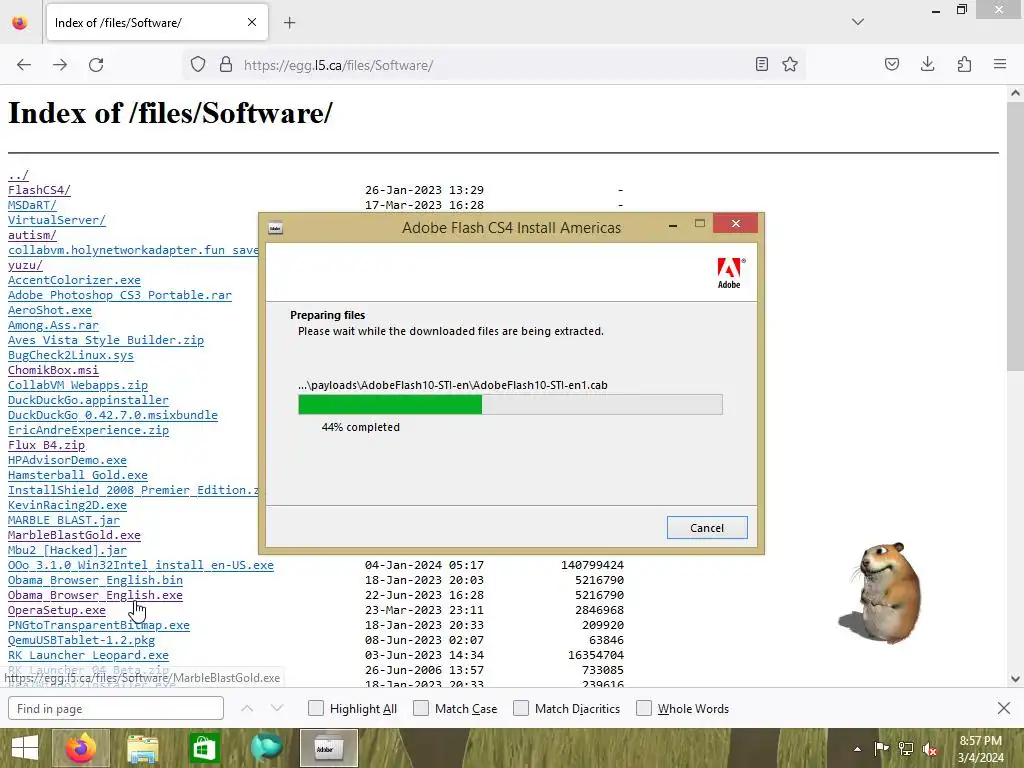
Task: Open the FlashCS4/ folder link
Action: tap(39, 190)
